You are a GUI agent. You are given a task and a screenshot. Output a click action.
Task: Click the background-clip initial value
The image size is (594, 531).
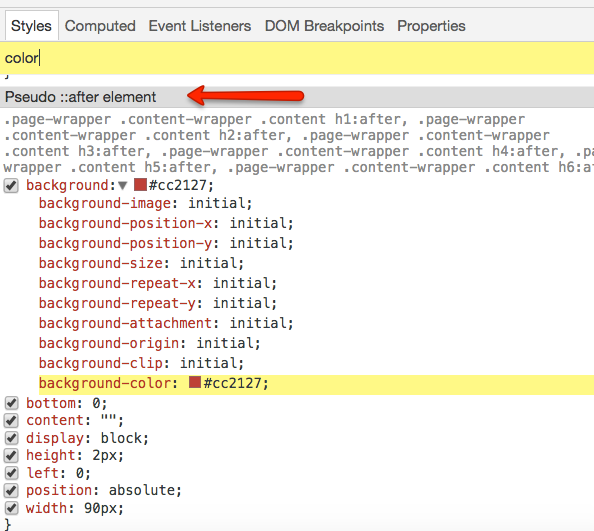click(x=208, y=363)
